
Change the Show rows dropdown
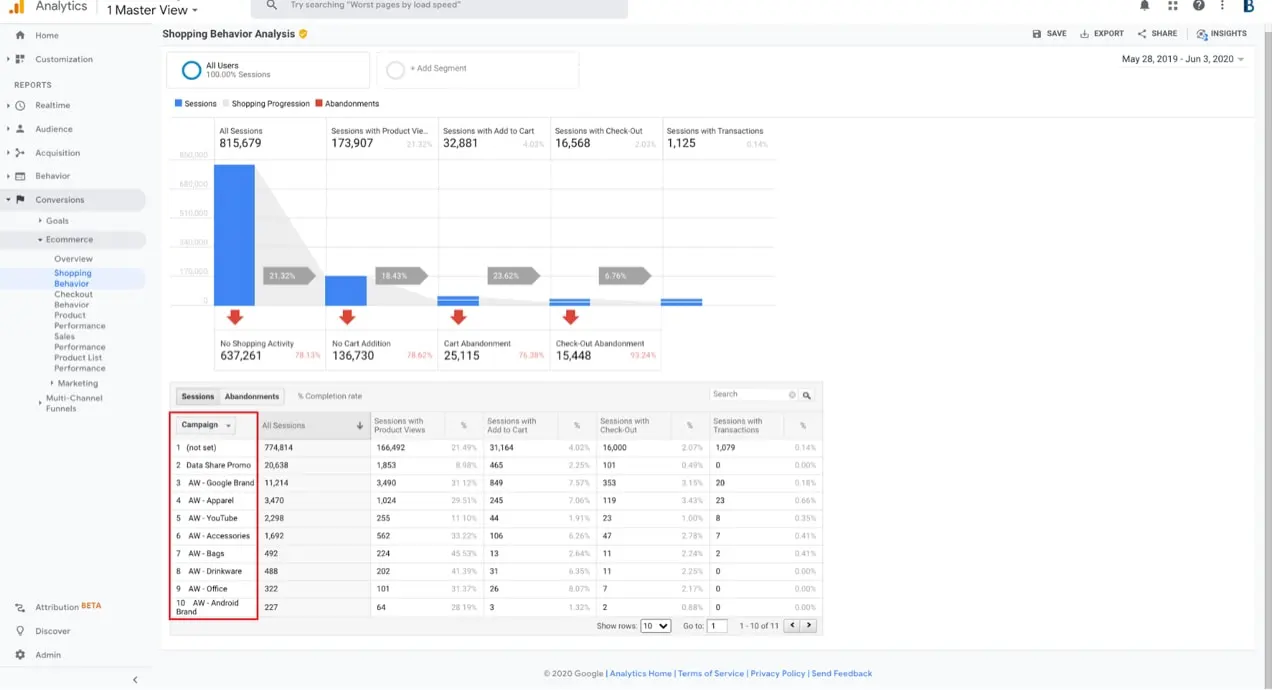click(x=655, y=626)
